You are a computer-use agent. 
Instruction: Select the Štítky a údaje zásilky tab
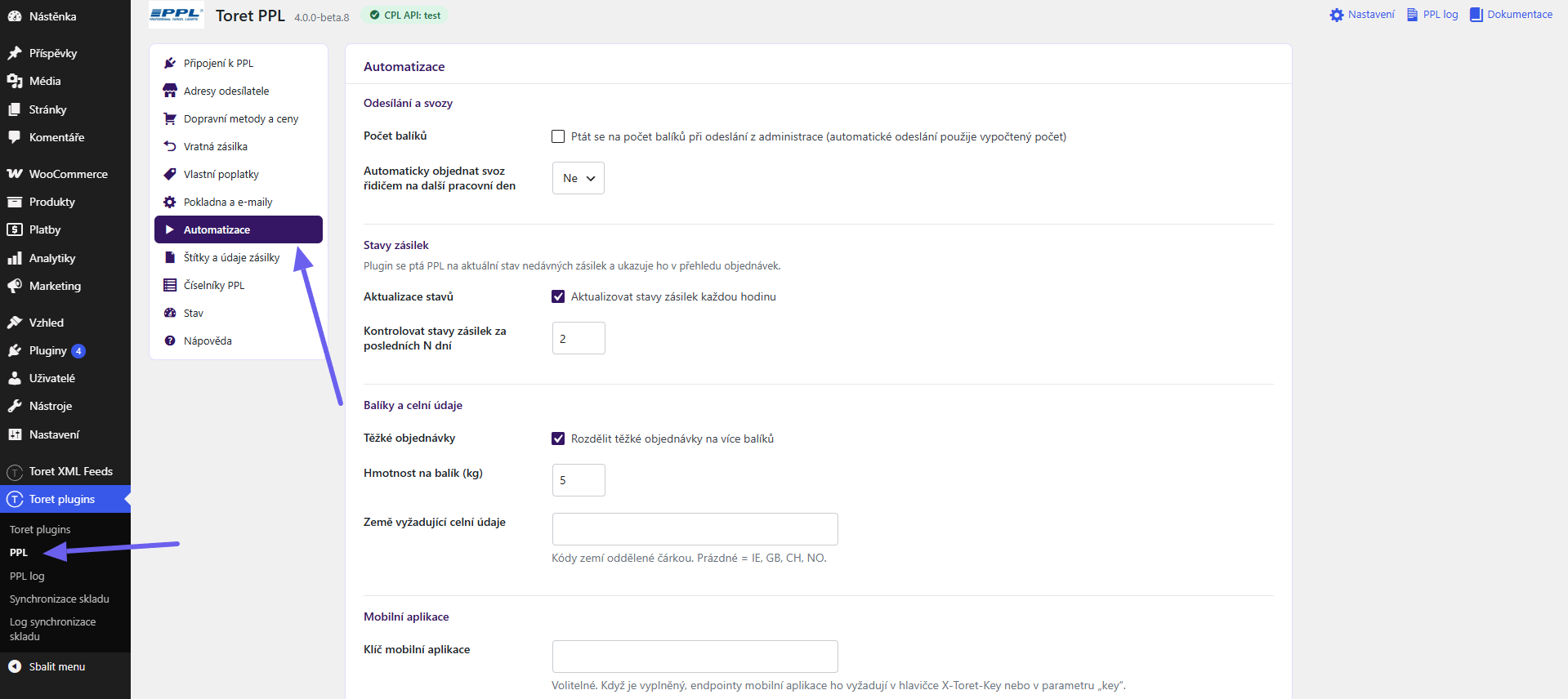pos(239,257)
